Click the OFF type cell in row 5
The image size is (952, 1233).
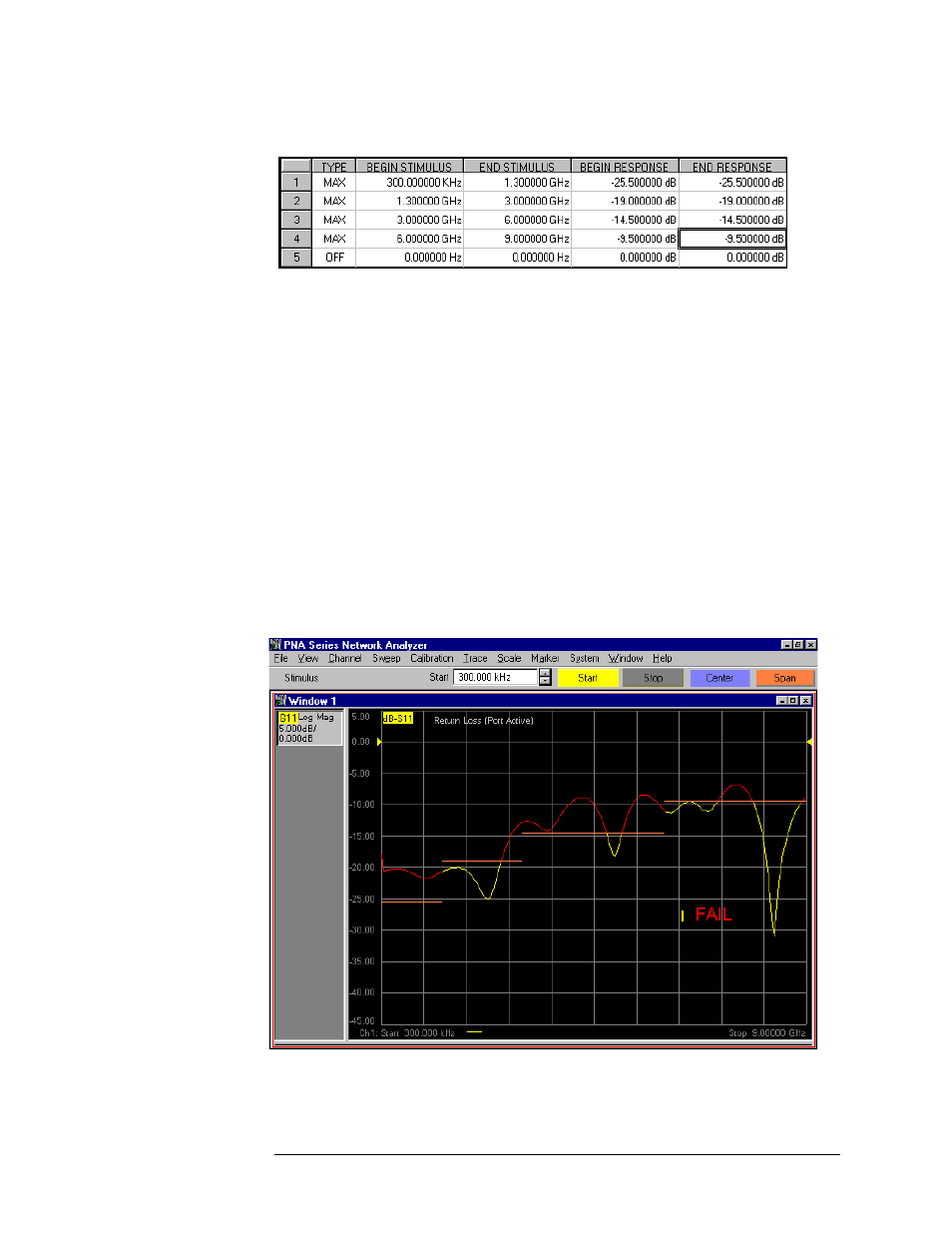[334, 258]
